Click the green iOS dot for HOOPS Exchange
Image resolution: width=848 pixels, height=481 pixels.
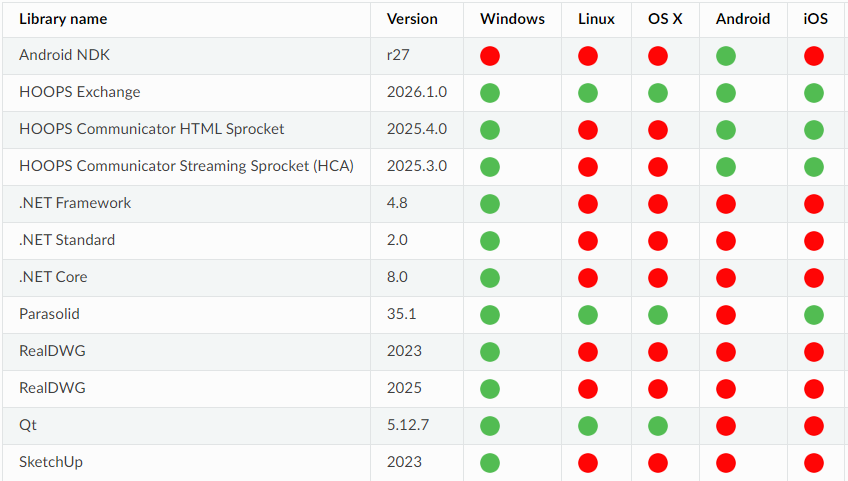click(x=814, y=93)
